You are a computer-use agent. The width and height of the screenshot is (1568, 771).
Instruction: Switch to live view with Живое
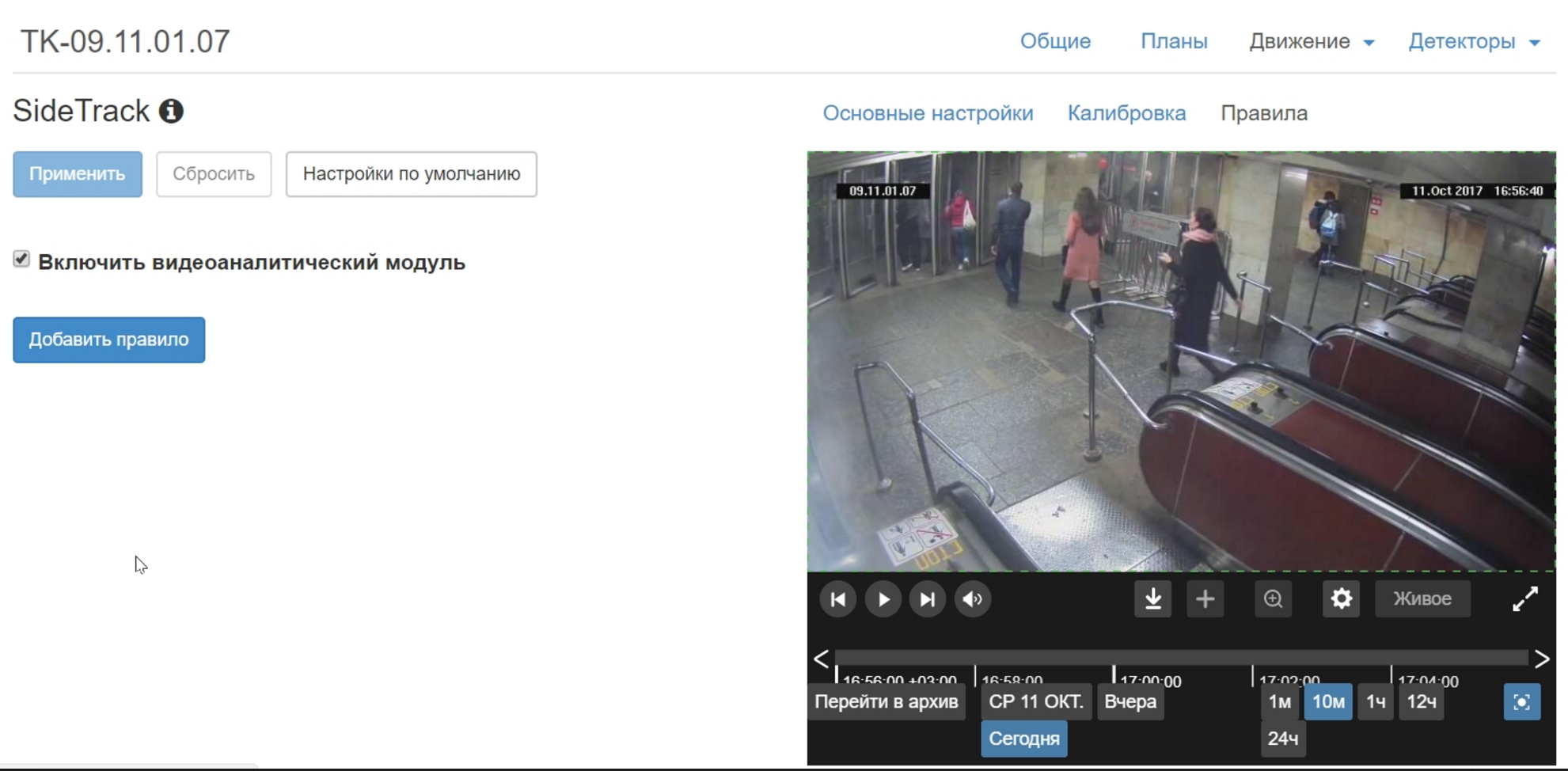[x=1422, y=599]
